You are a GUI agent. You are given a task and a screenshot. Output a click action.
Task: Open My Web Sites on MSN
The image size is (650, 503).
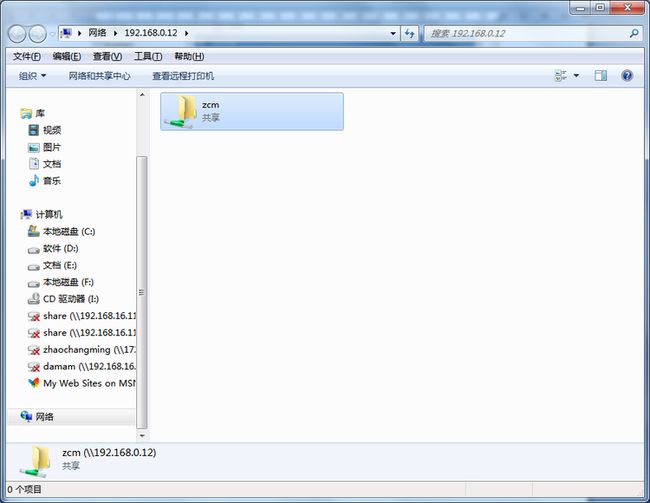click(x=82, y=383)
